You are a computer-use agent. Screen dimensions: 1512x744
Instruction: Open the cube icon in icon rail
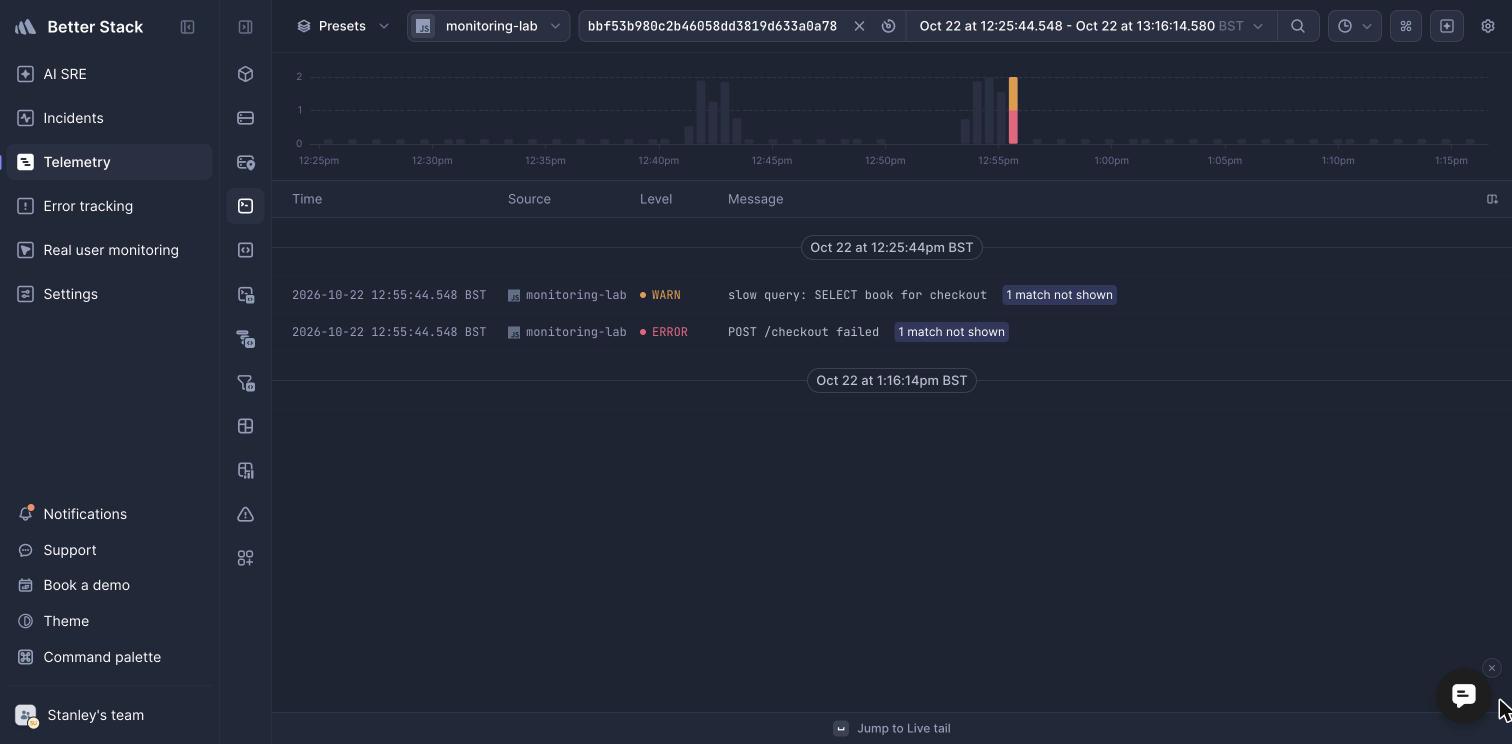(245, 74)
